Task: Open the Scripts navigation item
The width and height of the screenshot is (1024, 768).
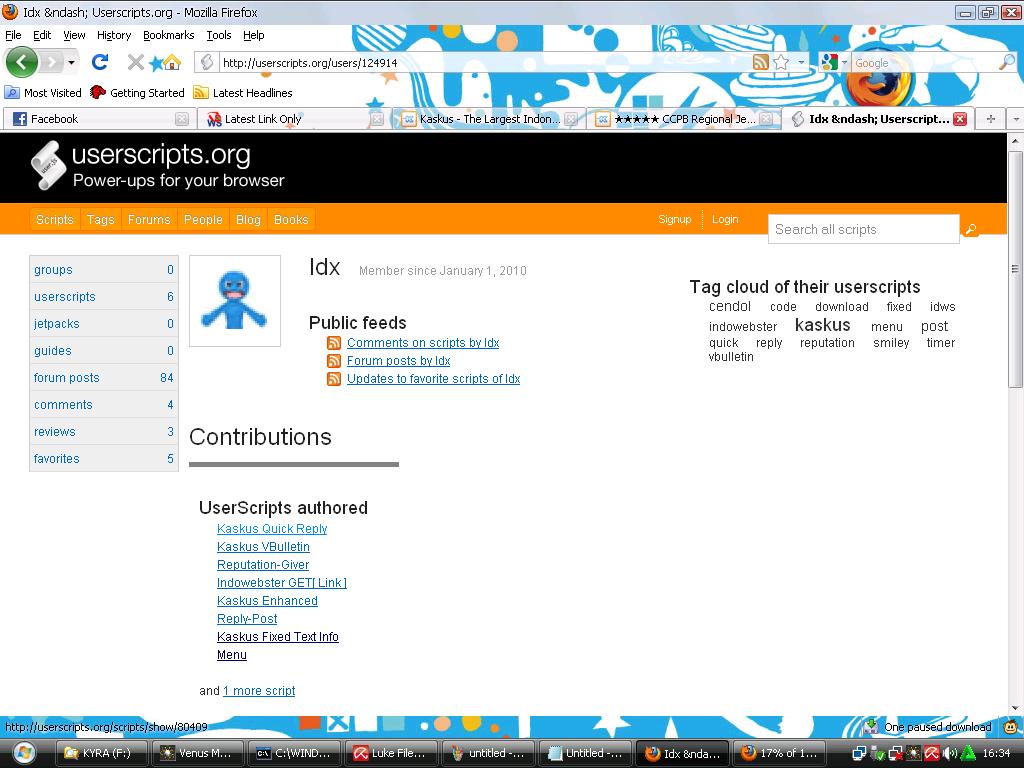Action: (55, 219)
